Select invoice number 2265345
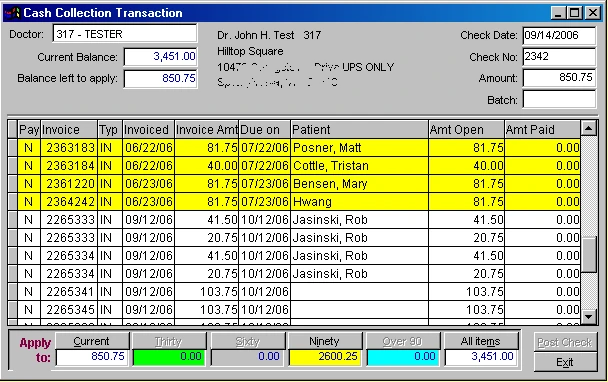 (69, 309)
